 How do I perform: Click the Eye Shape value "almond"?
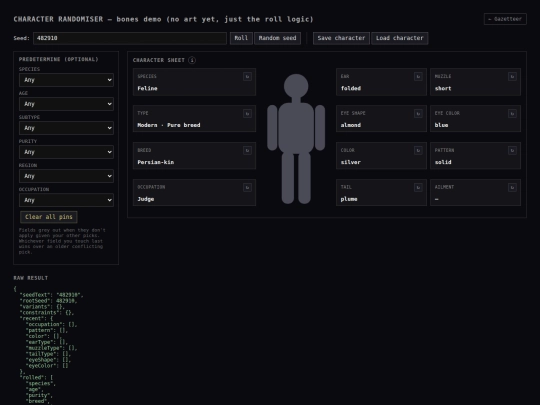pyautogui.click(x=351, y=125)
